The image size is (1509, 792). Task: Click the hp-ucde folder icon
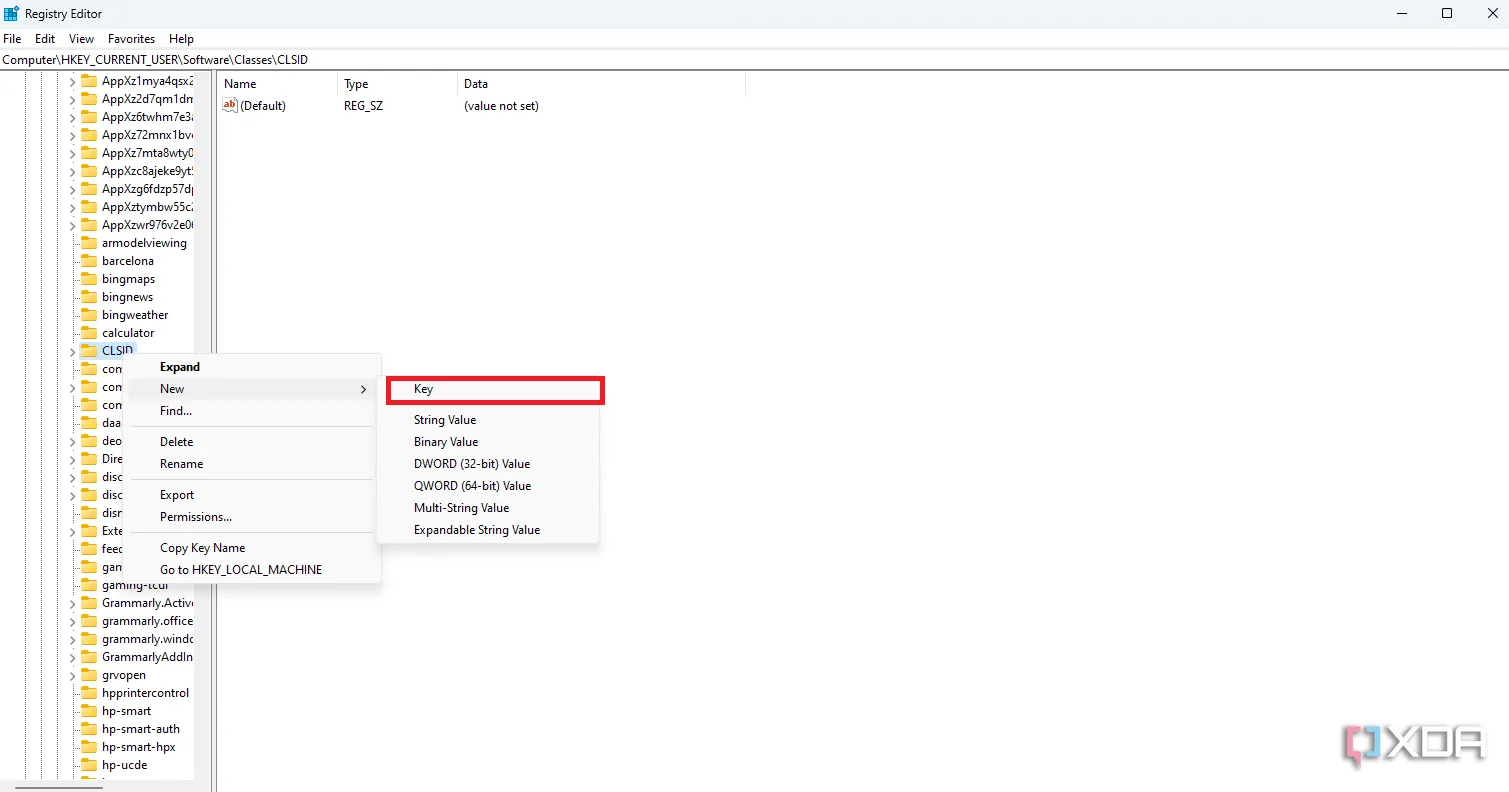88,765
